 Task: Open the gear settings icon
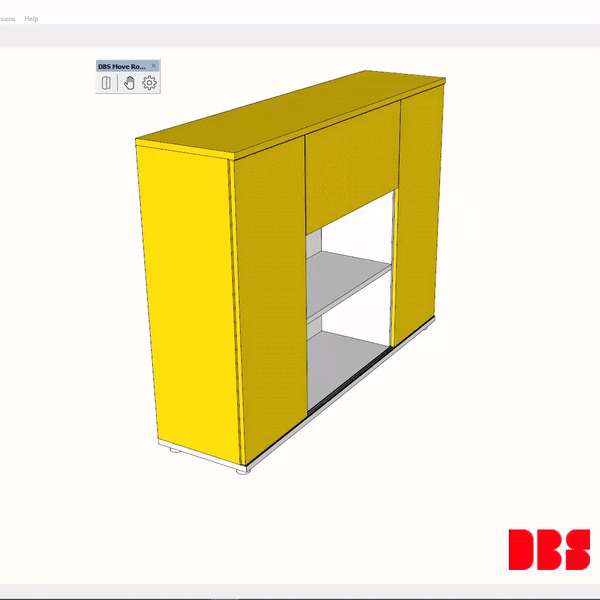pos(149,83)
